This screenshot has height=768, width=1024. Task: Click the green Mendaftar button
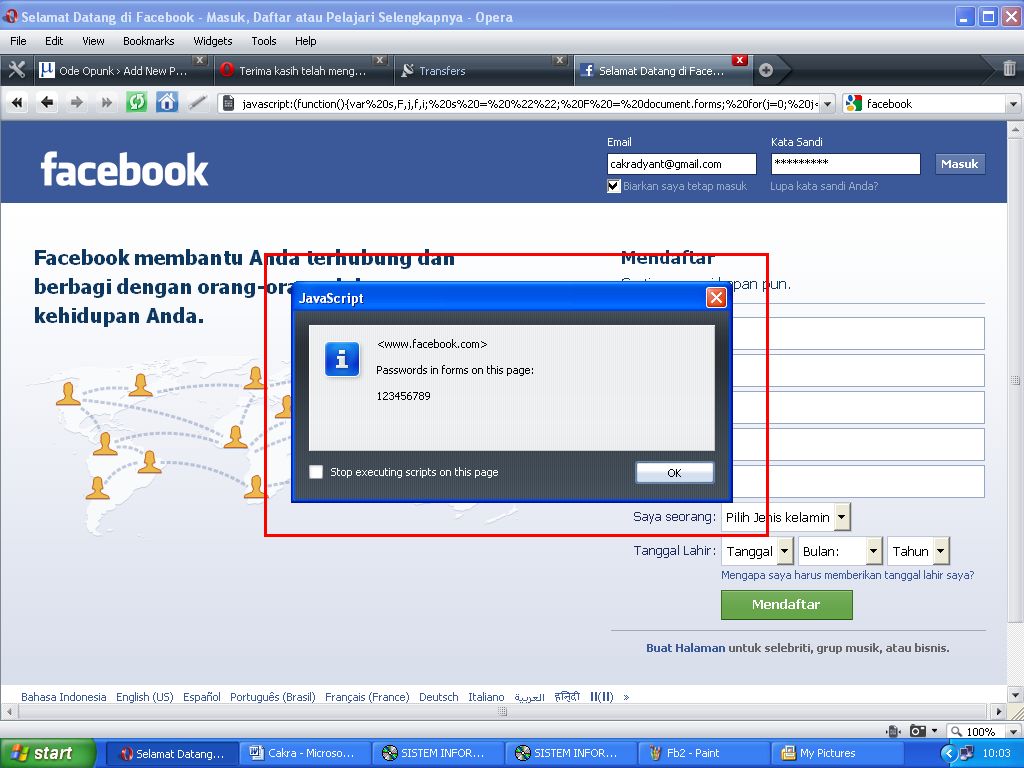(x=786, y=605)
